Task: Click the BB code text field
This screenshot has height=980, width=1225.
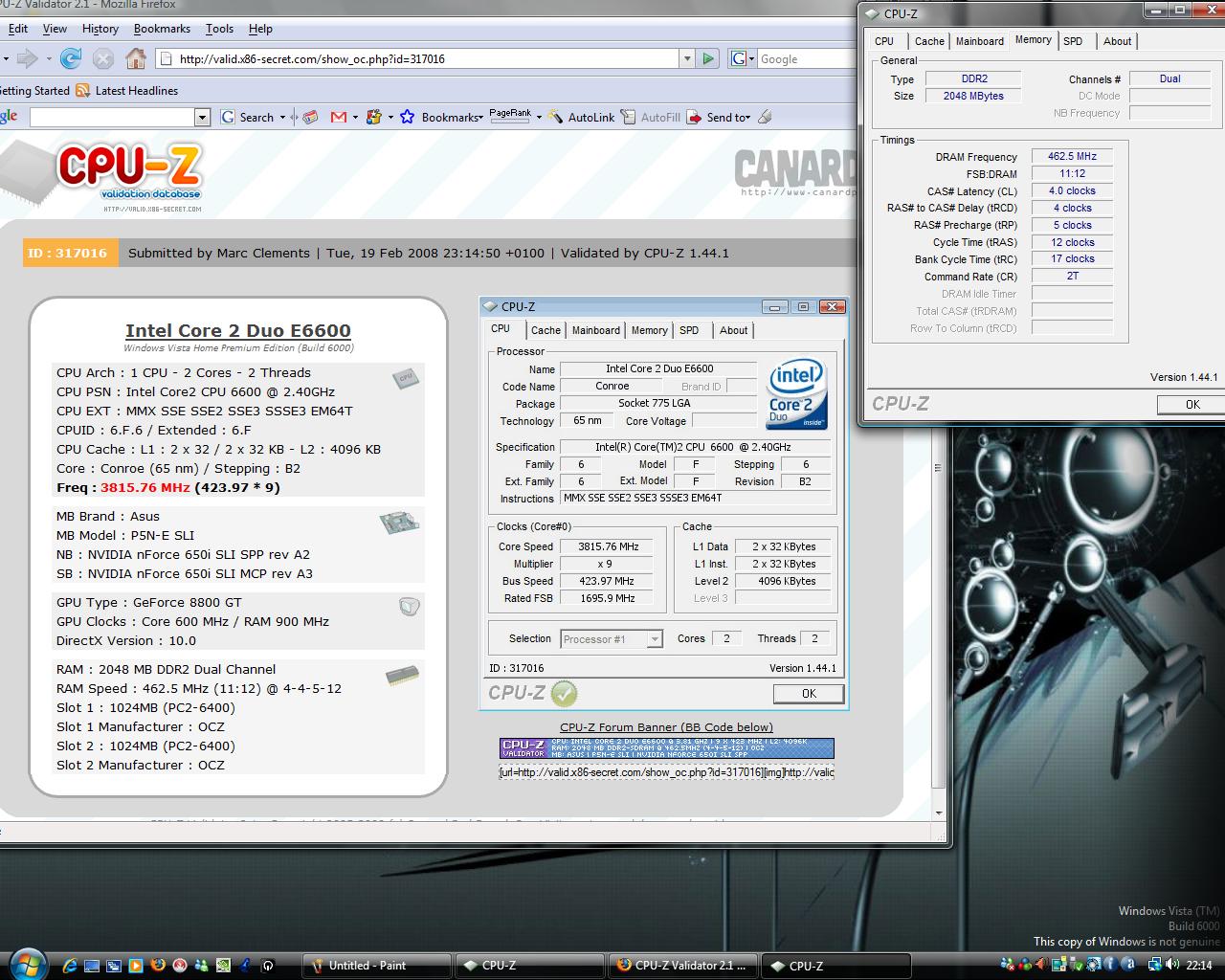Action: coord(666,772)
